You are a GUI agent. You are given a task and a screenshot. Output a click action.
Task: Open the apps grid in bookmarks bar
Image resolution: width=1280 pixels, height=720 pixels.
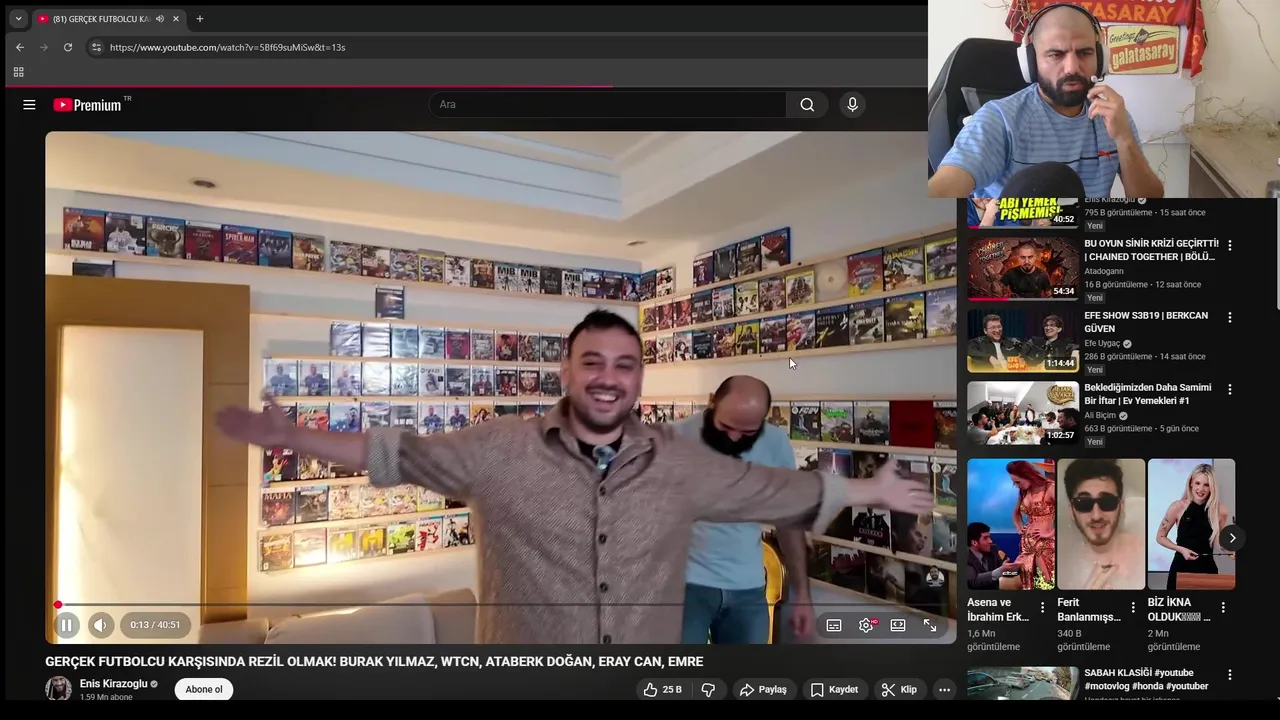[x=18, y=72]
